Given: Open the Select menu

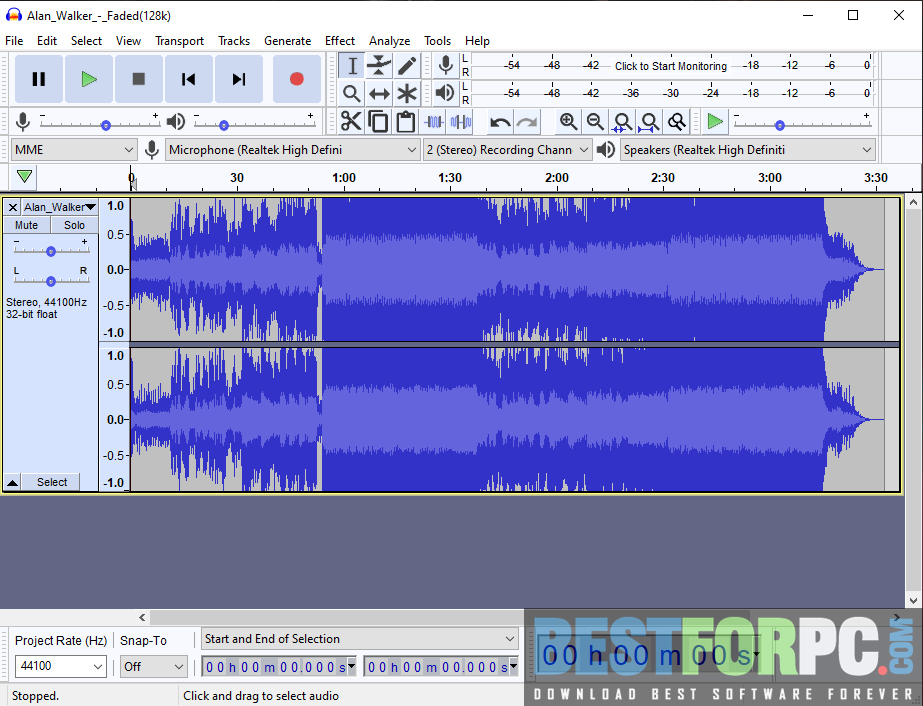Looking at the screenshot, I should (87, 41).
